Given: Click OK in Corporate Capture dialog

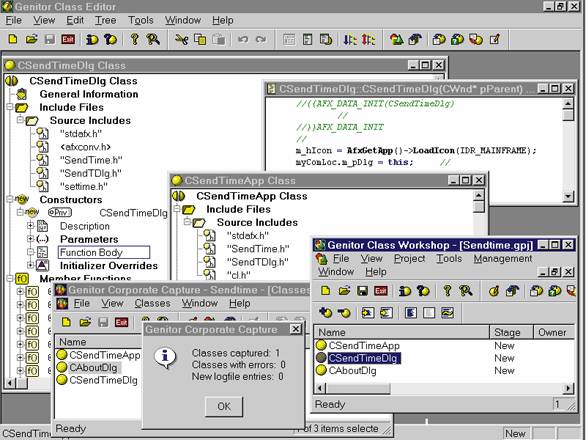Looking at the screenshot, I should (224, 406).
